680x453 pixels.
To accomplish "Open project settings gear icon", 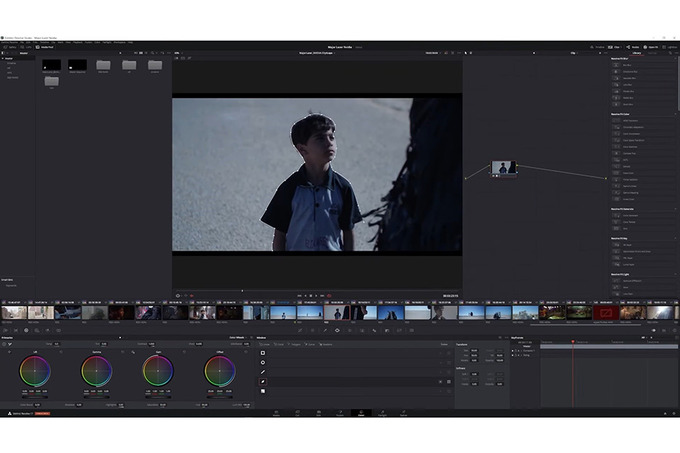I will pyautogui.click(x=674, y=413).
